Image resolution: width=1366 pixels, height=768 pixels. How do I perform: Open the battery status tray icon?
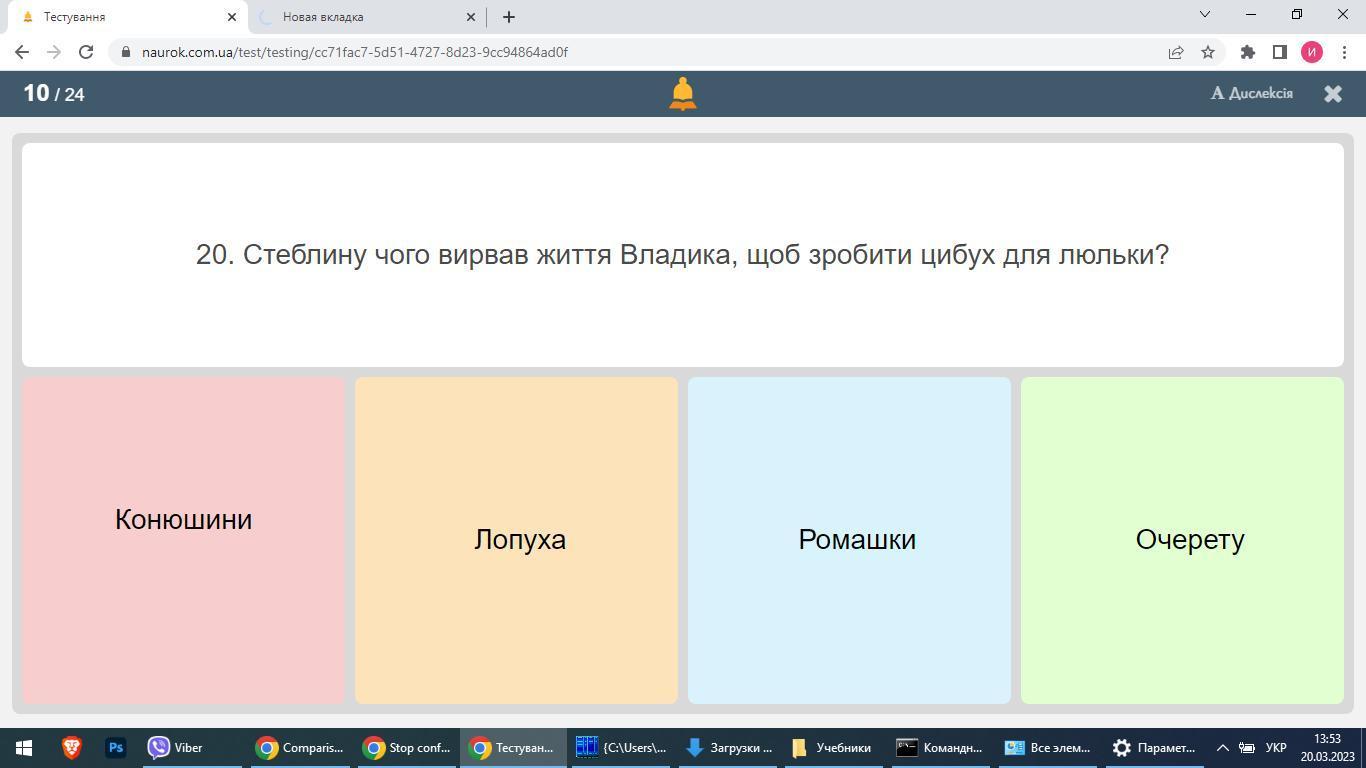click(1247, 748)
